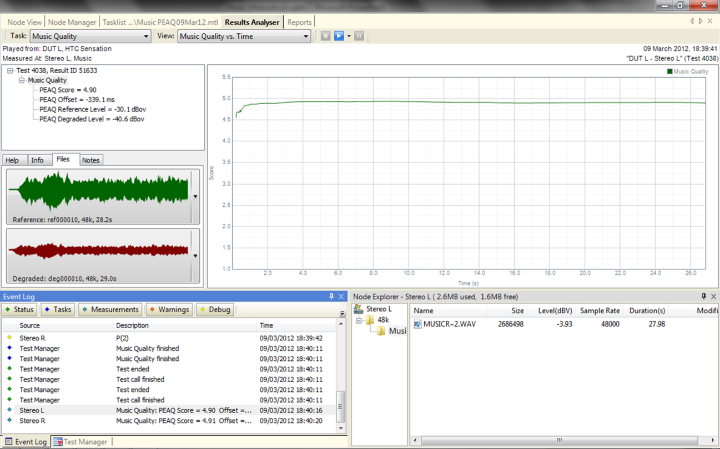Switch to the Node Manager tab

(x=72, y=21)
